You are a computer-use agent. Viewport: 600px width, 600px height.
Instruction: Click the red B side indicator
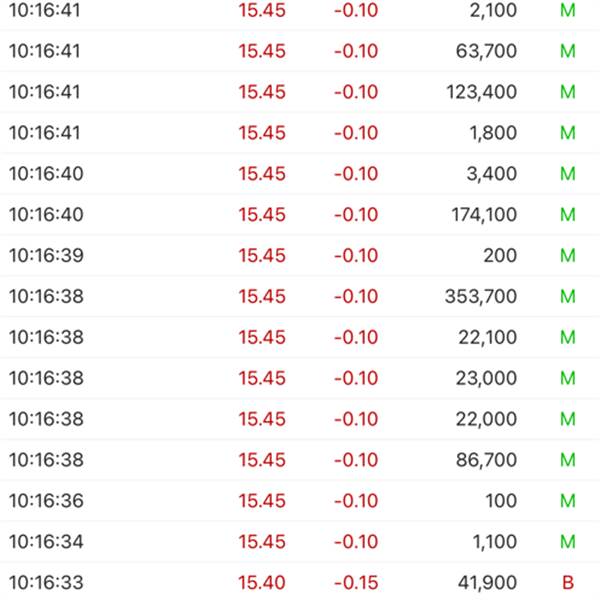tap(568, 582)
